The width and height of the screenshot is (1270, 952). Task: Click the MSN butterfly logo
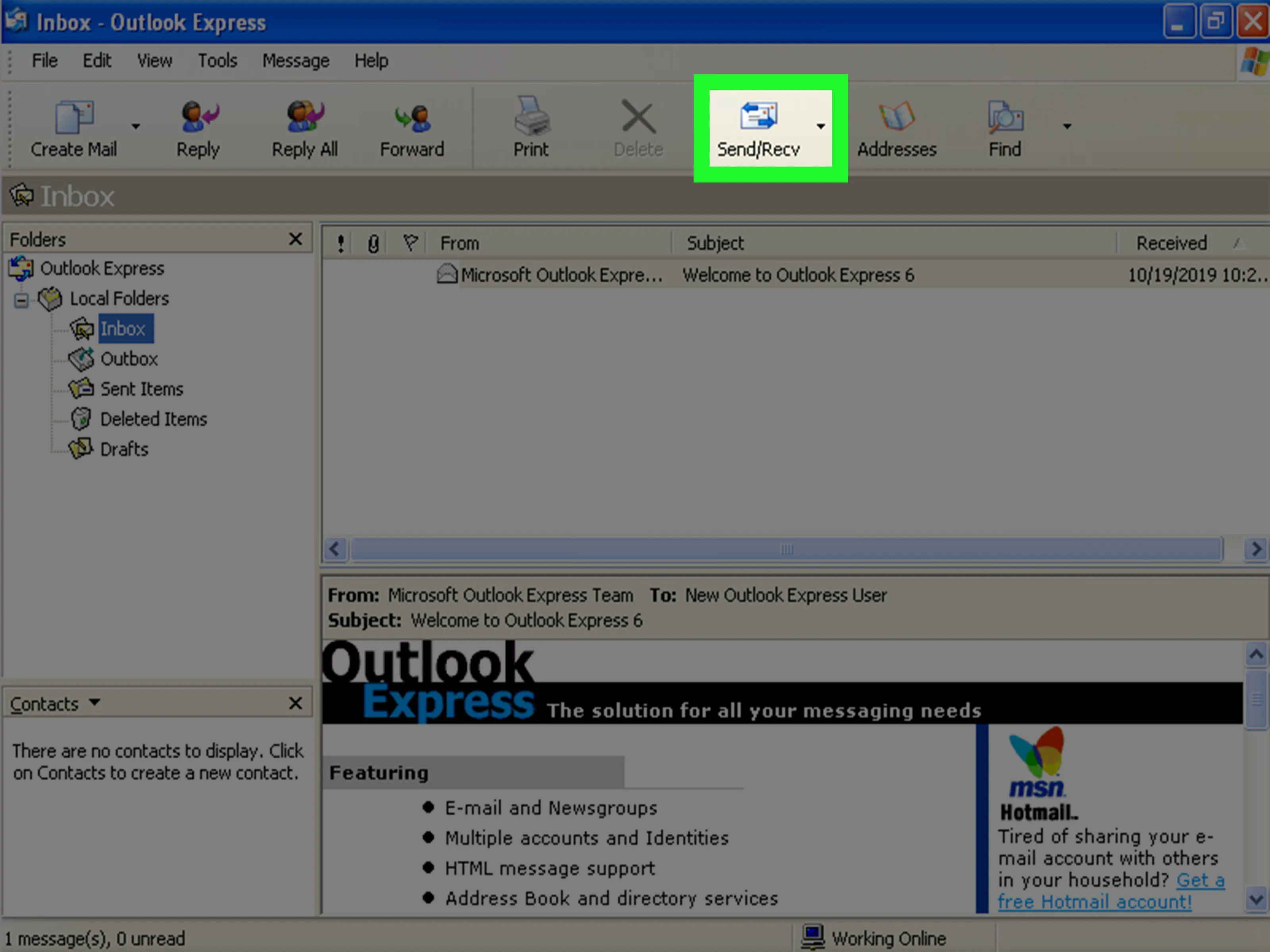[1037, 753]
